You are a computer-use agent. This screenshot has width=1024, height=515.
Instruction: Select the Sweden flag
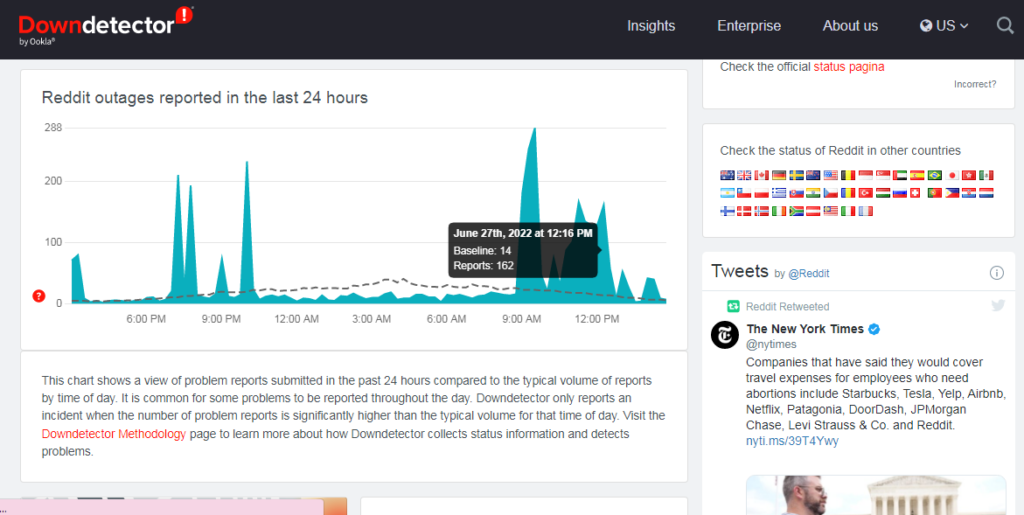(x=797, y=175)
